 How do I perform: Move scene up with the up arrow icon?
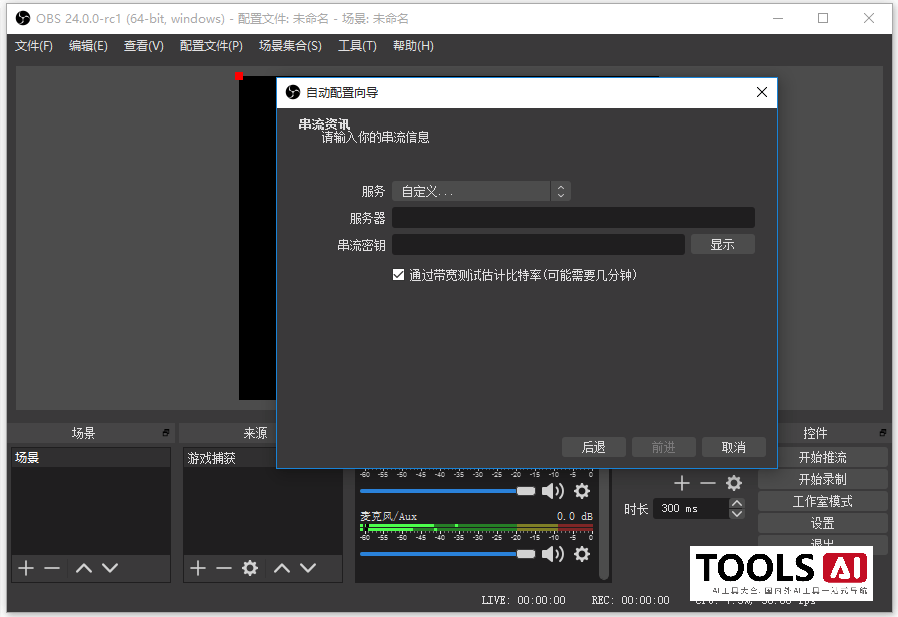click(85, 568)
